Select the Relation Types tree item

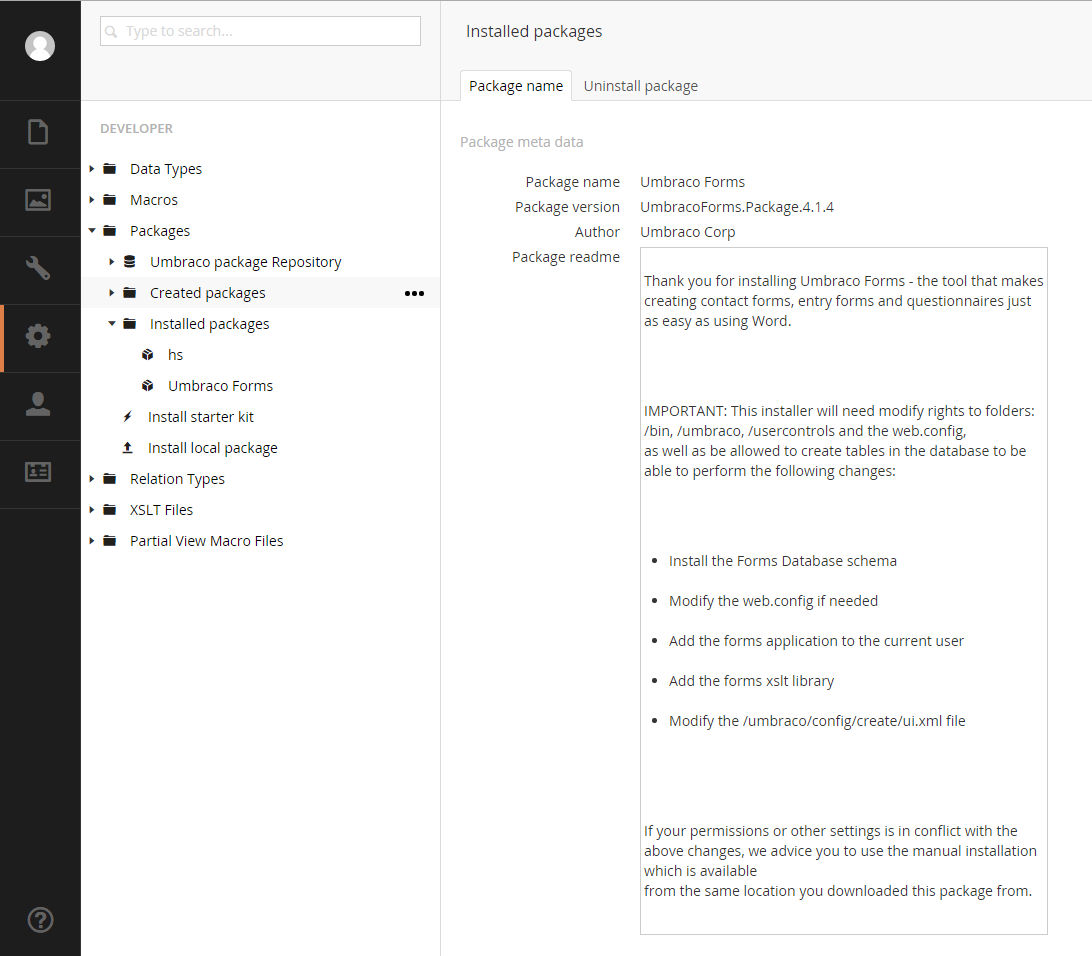(178, 479)
